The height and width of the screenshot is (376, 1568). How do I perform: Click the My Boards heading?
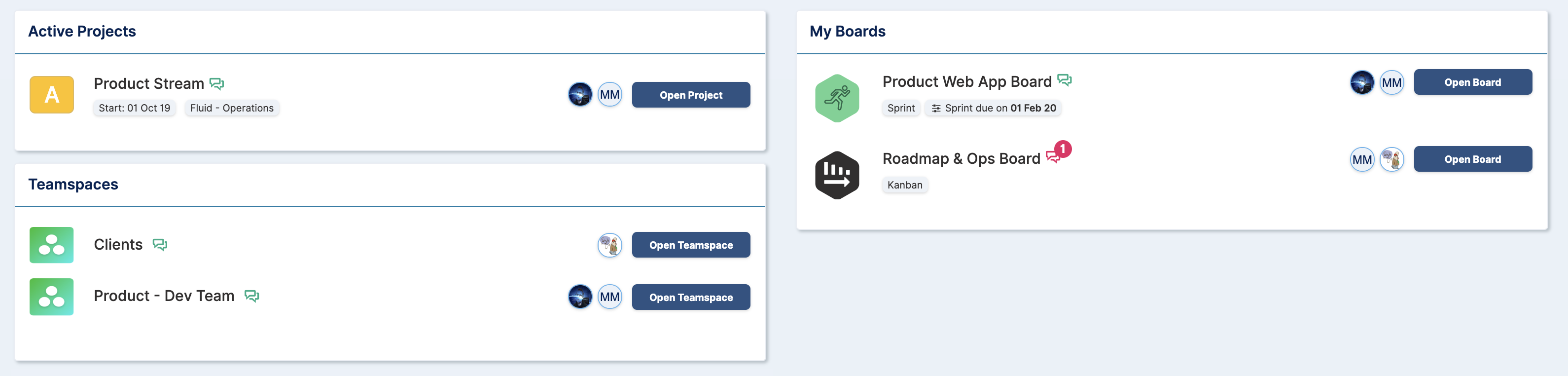[847, 31]
